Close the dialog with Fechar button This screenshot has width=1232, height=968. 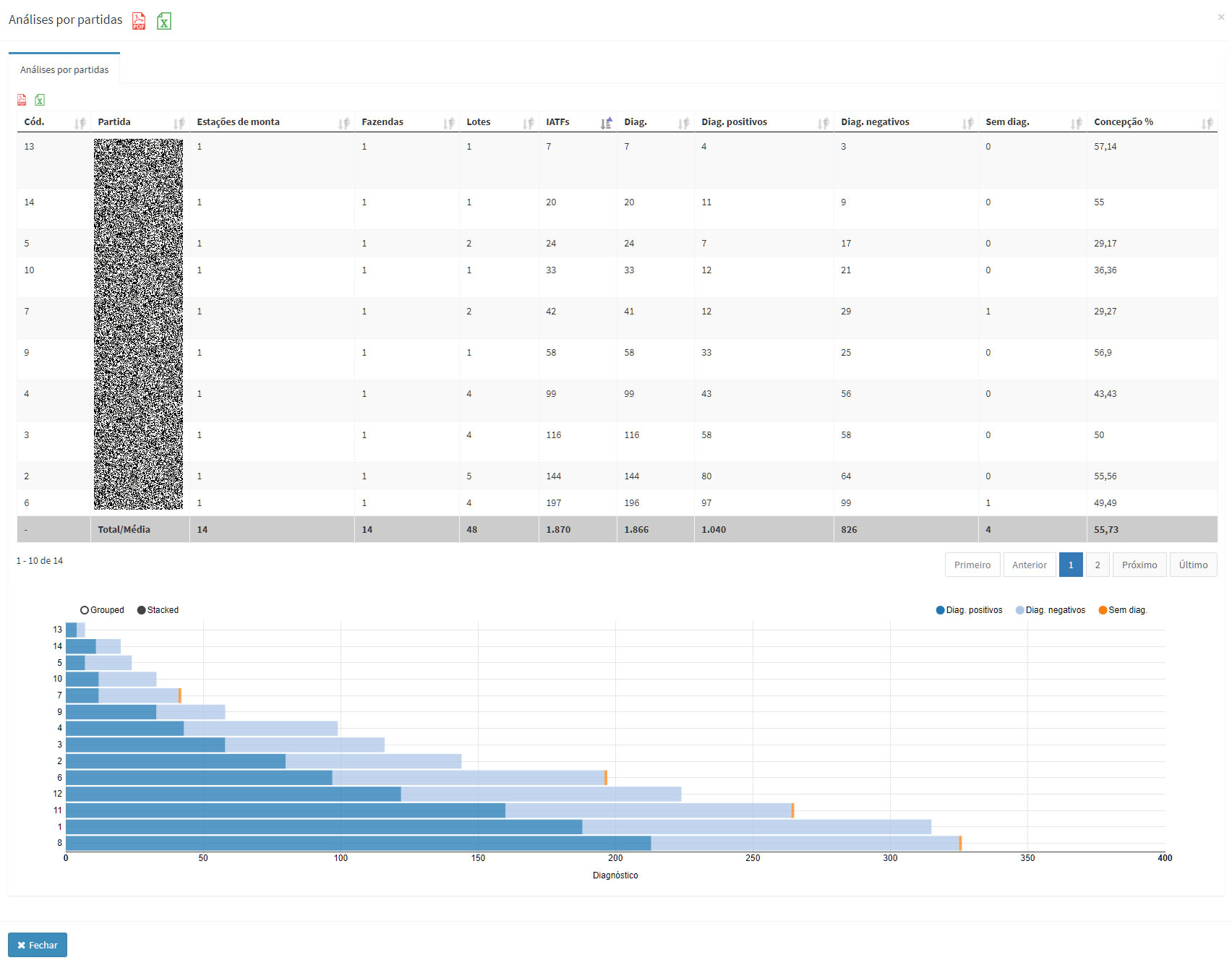point(38,945)
